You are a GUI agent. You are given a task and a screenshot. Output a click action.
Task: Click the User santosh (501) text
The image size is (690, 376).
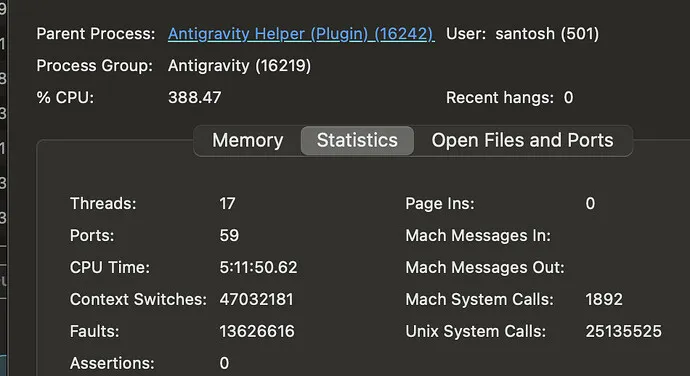tap(547, 34)
